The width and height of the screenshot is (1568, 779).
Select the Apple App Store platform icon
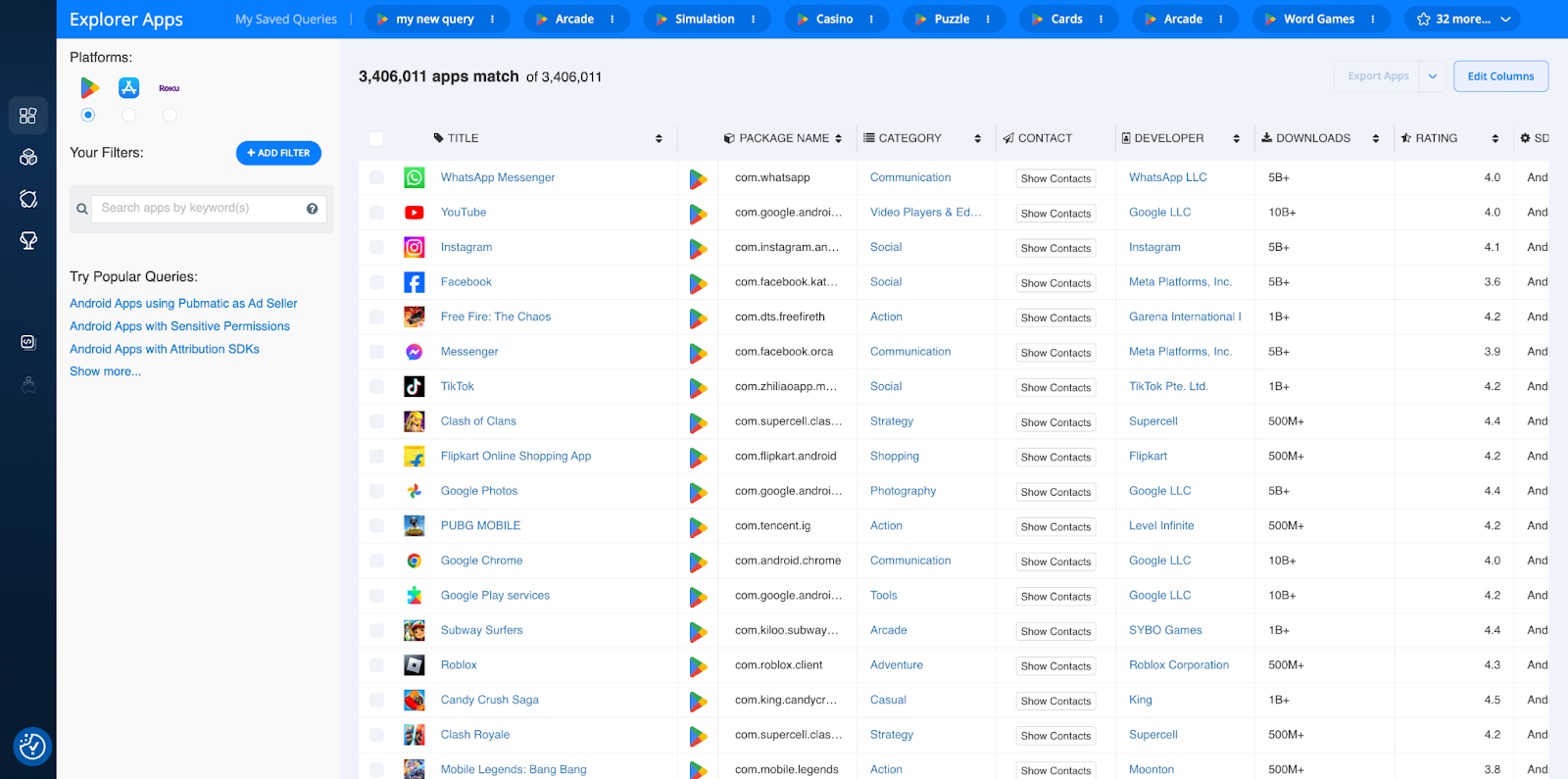pos(129,88)
